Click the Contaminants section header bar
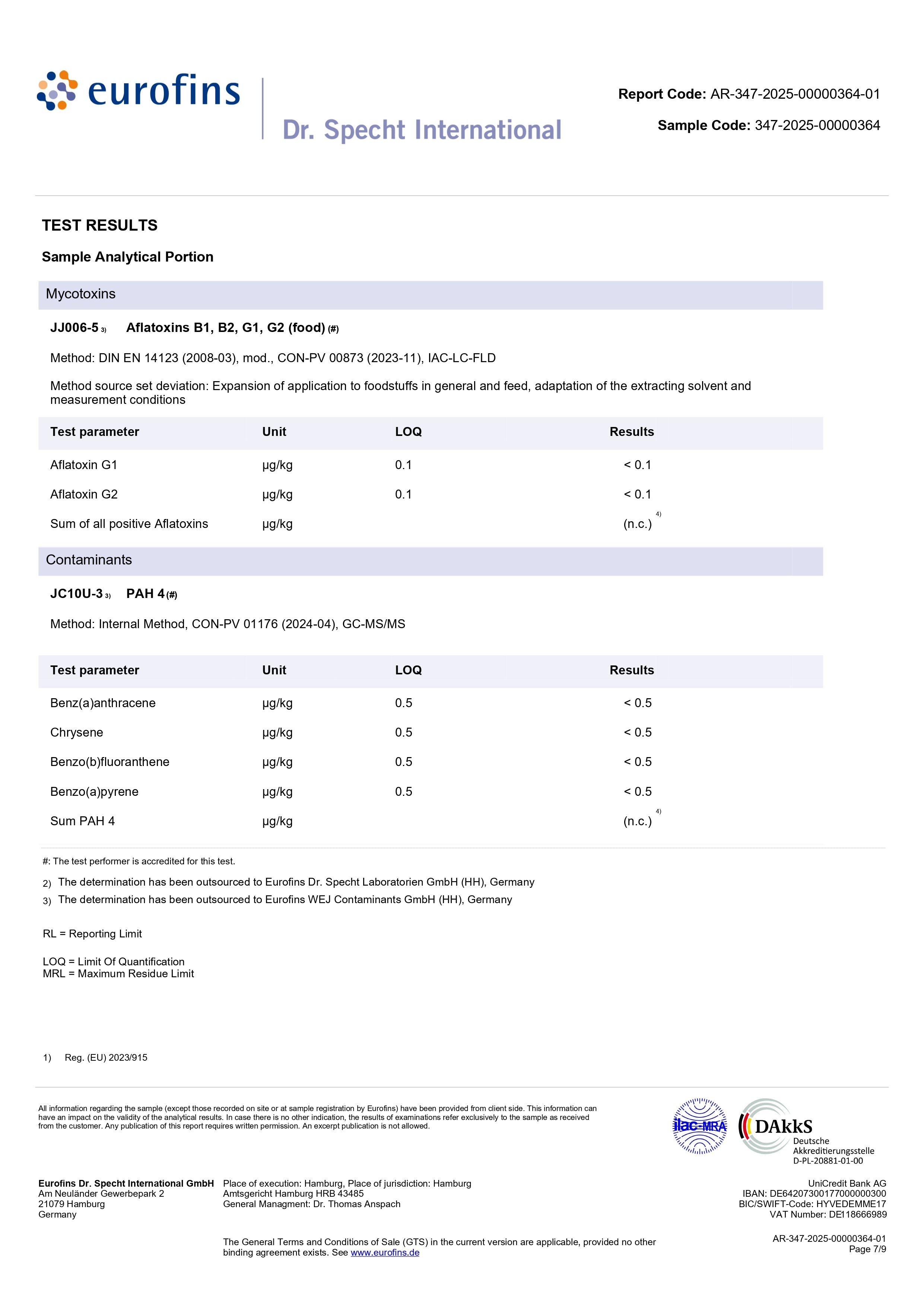This screenshot has width=924, height=1307. coord(430,560)
